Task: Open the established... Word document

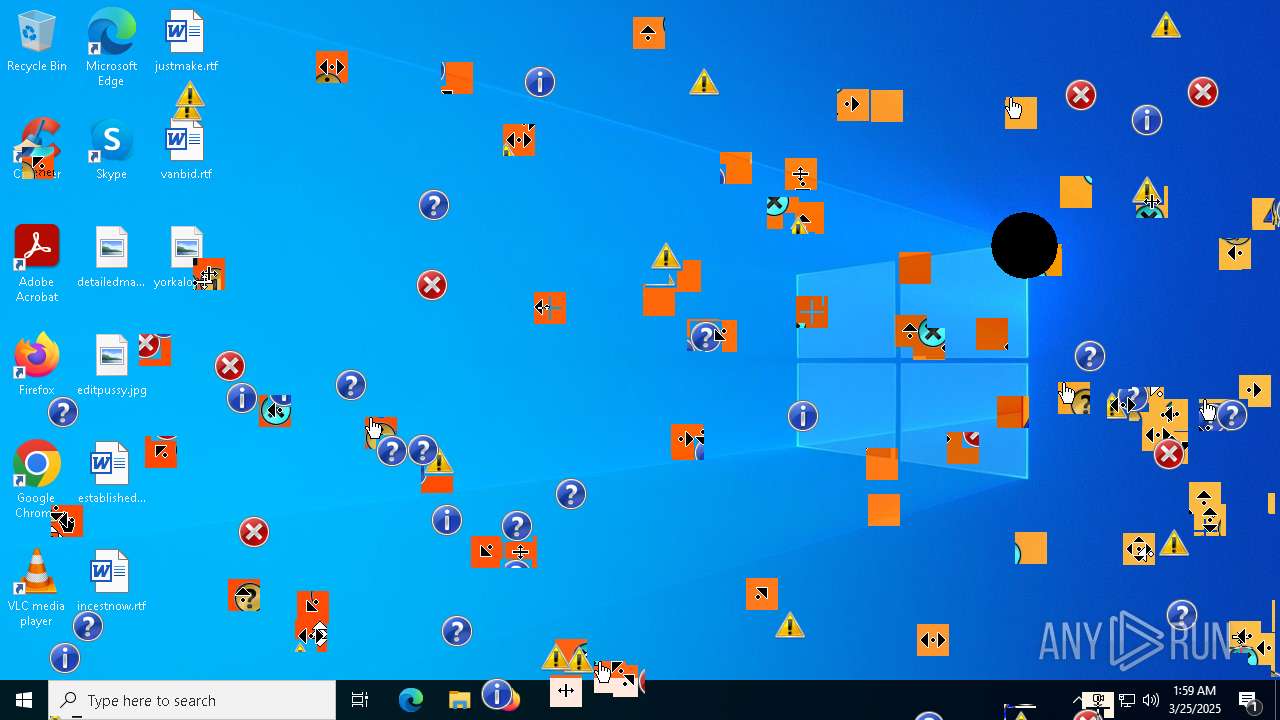Action: [111, 473]
